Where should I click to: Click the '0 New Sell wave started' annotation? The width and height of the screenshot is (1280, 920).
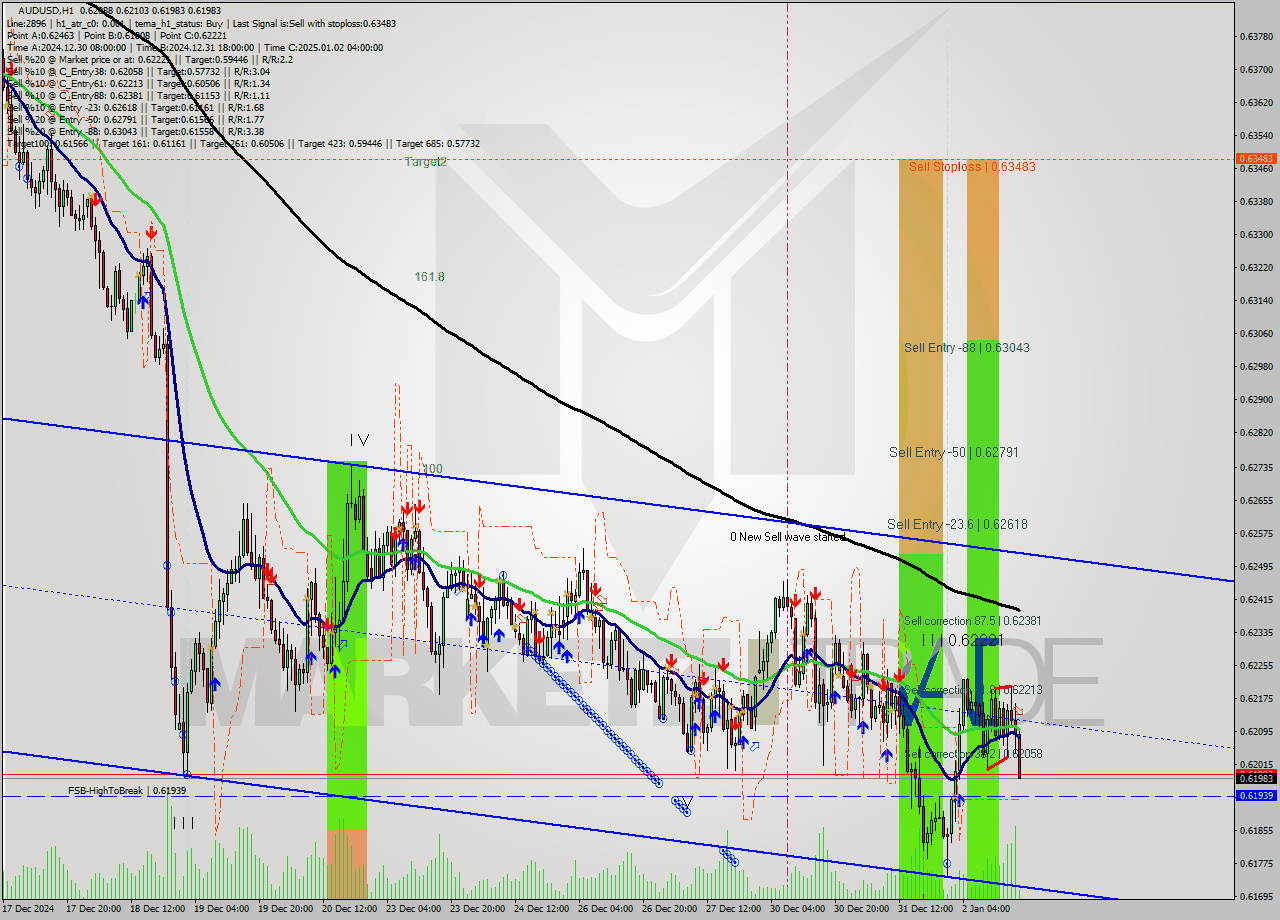tap(788, 538)
